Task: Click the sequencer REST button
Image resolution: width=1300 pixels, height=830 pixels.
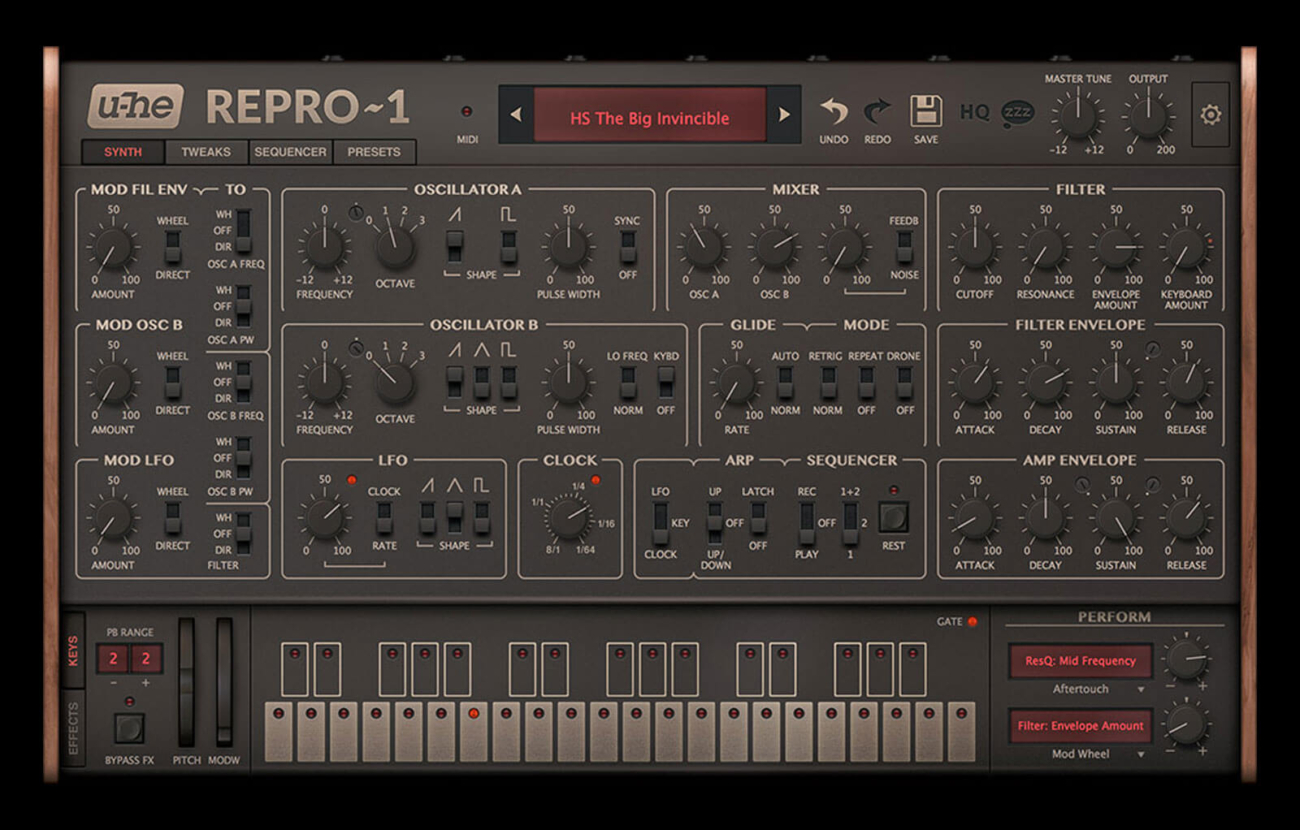Action: coord(893,517)
